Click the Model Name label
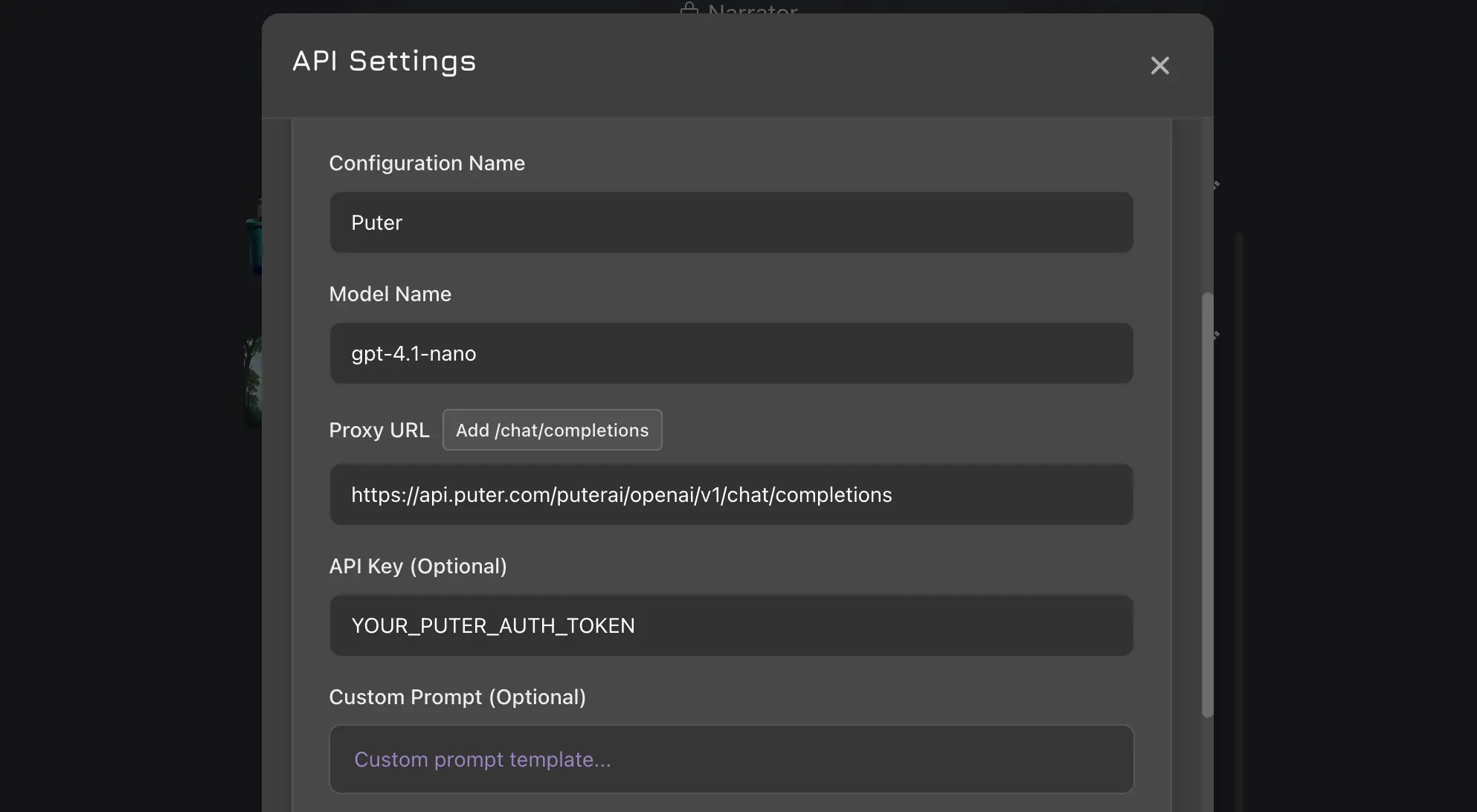Image resolution: width=1477 pixels, height=812 pixels. coord(390,294)
